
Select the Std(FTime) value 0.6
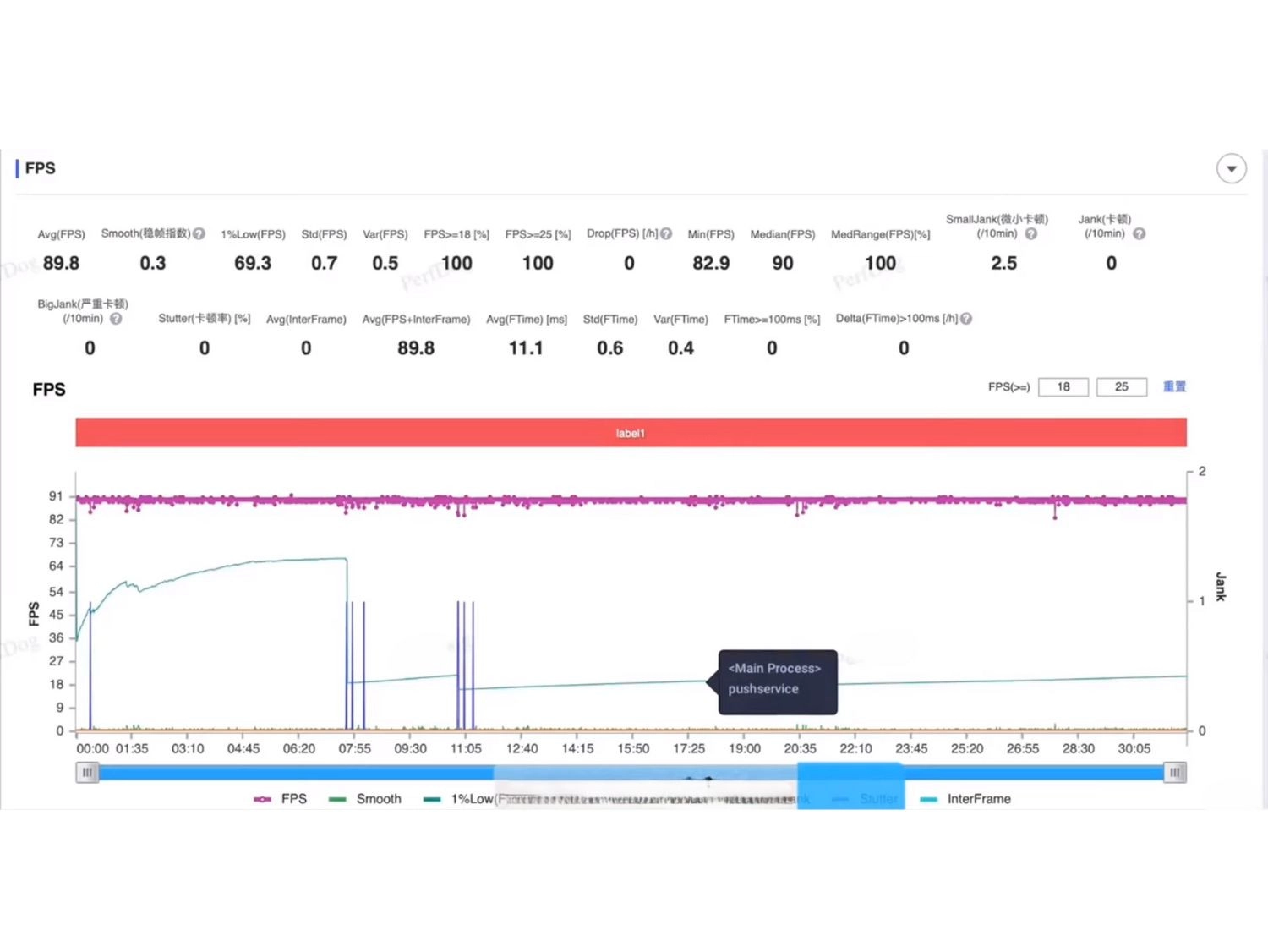pyautogui.click(x=609, y=348)
